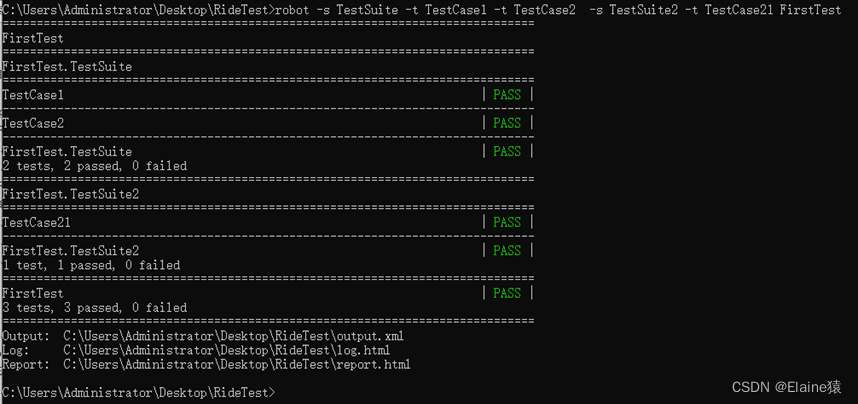Click the report.html file path
The height and width of the screenshot is (404, 858).
click(237, 365)
